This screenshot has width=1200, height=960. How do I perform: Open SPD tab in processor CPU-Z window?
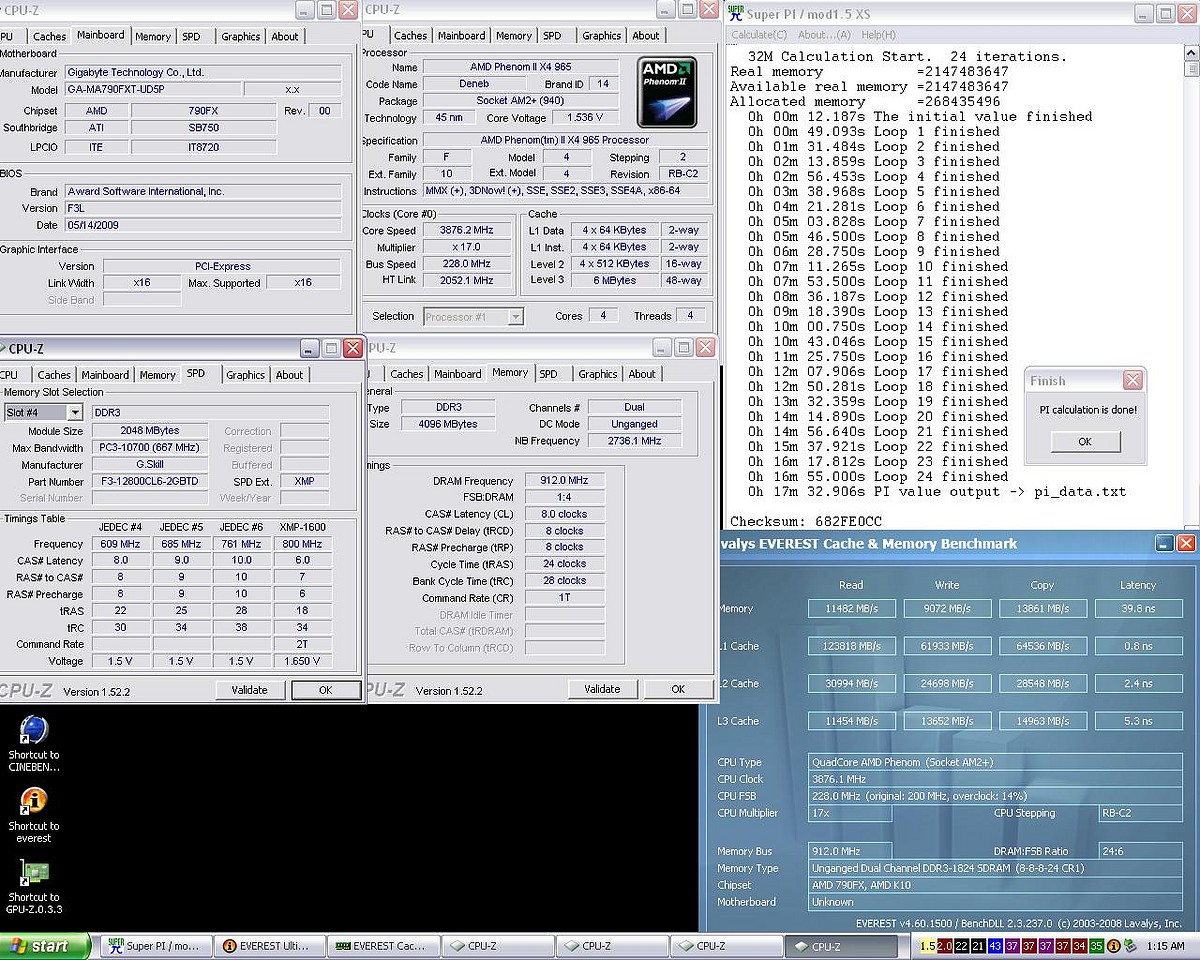tap(552, 36)
